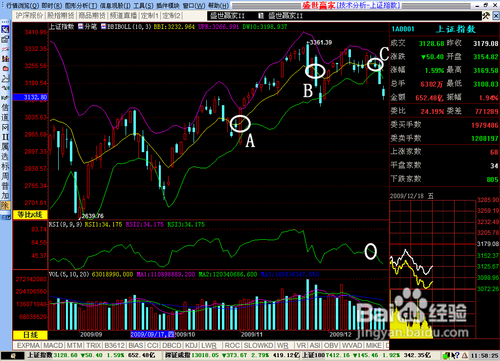Open the 行情浏览(Q) menu
Viewport: 500px width, 361px height.
pyautogui.click(x=22, y=6)
